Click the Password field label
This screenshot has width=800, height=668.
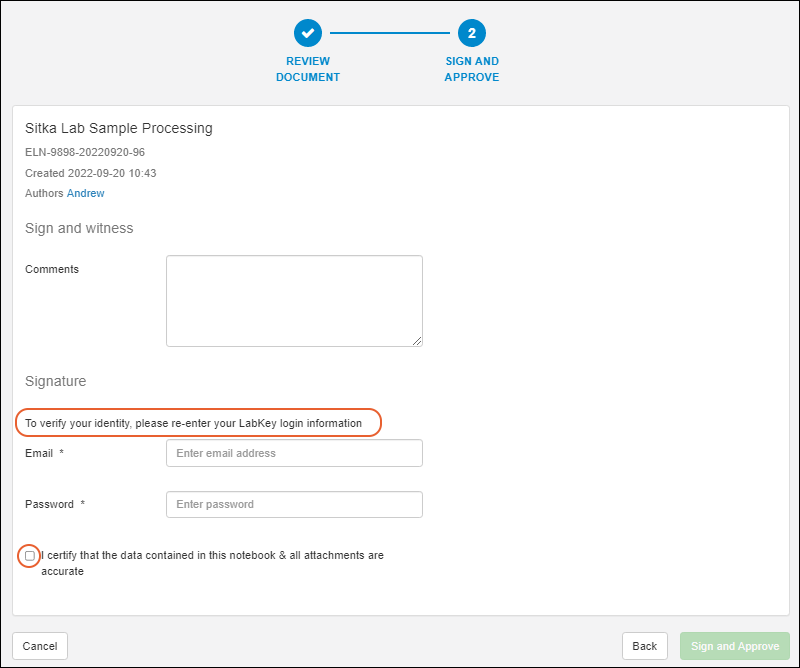(x=50, y=504)
